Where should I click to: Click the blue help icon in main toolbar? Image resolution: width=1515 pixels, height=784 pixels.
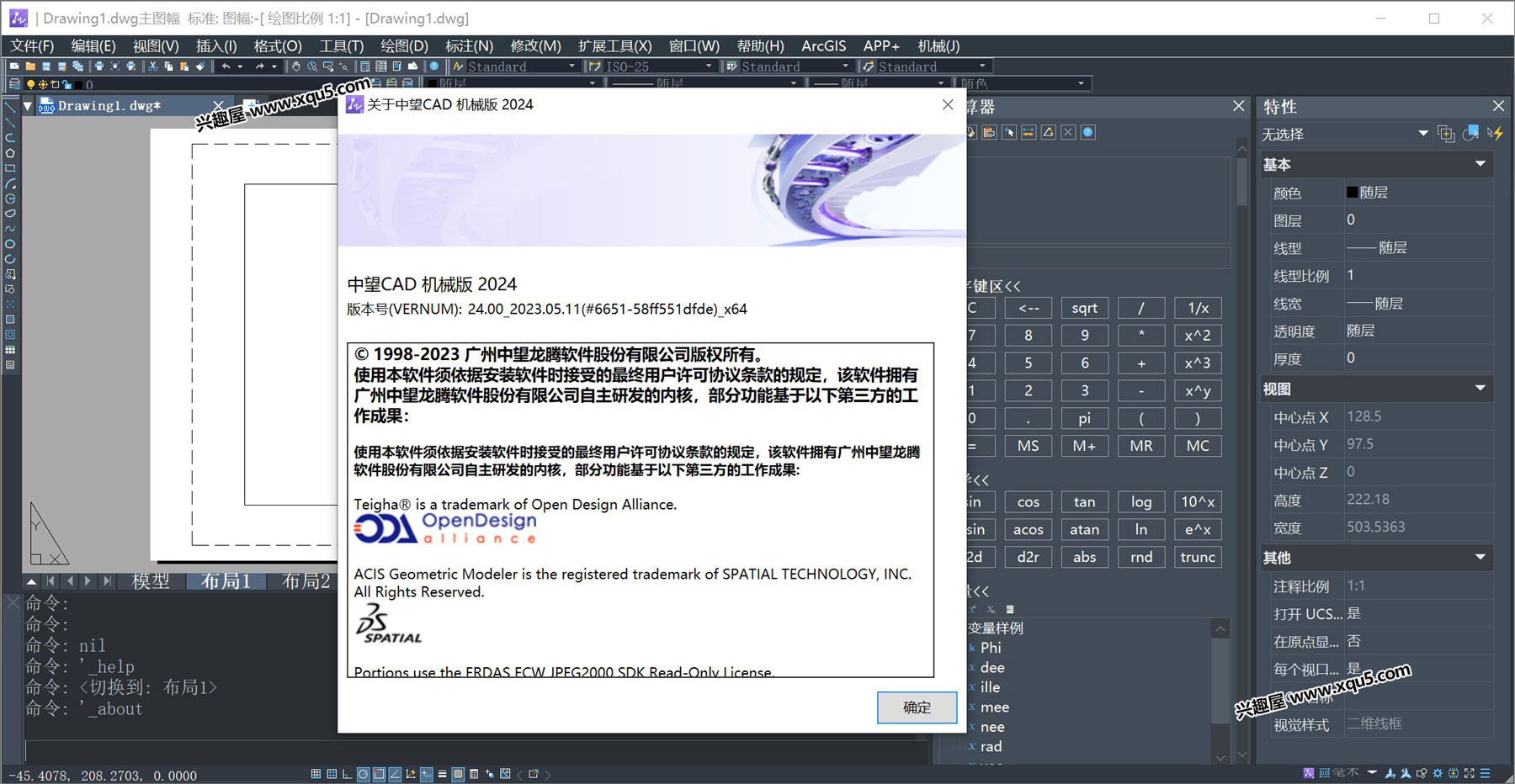click(434, 66)
